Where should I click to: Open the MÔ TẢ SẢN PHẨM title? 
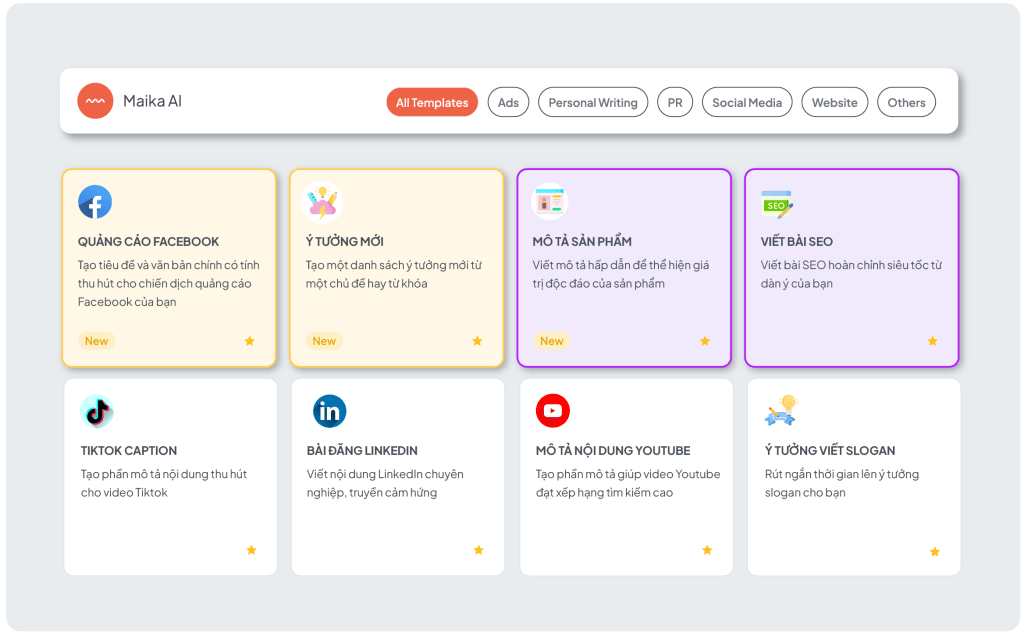coord(582,242)
